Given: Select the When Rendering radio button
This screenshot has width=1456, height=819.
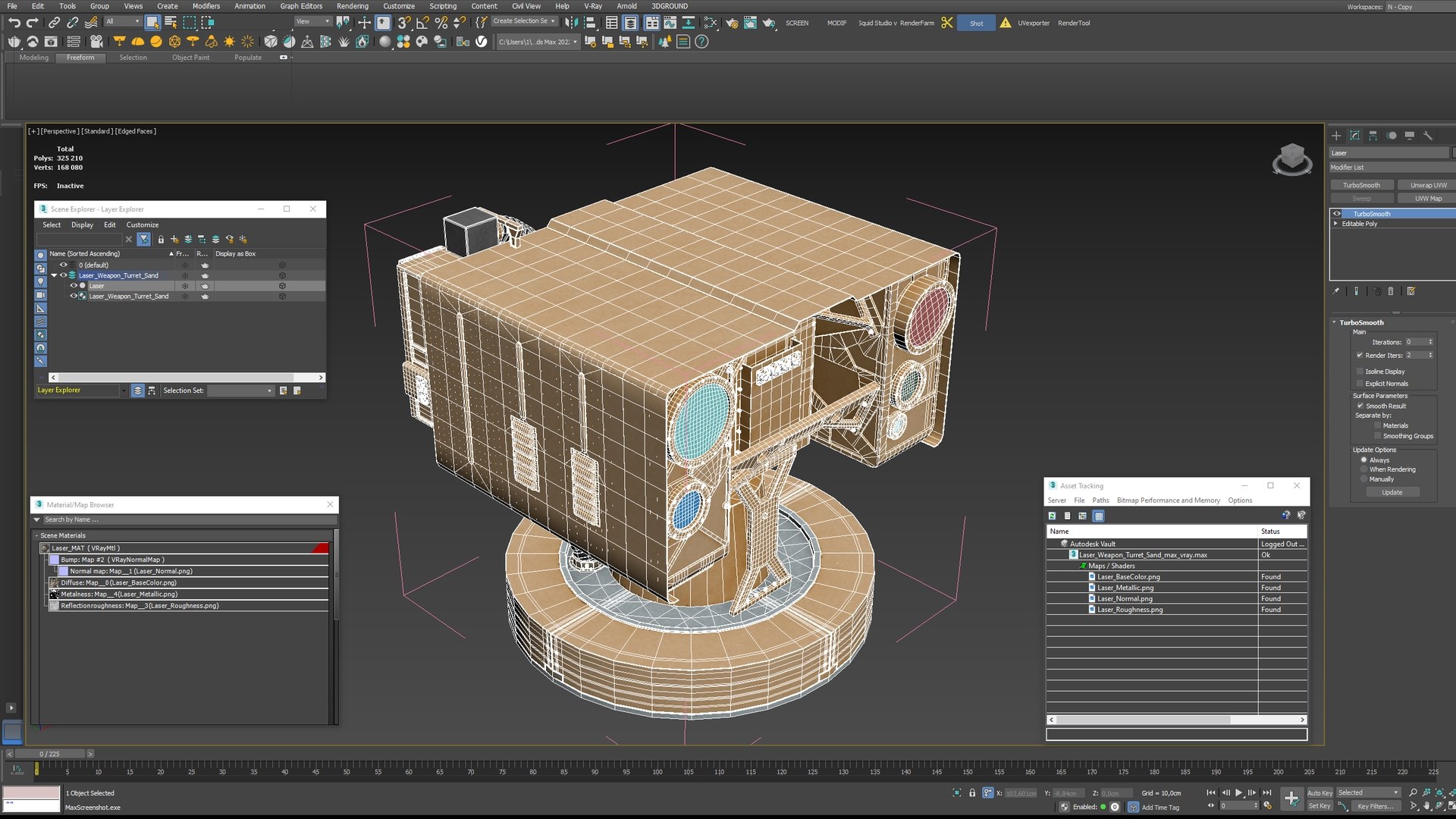Looking at the screenshot, I should tap(1363, 469).
